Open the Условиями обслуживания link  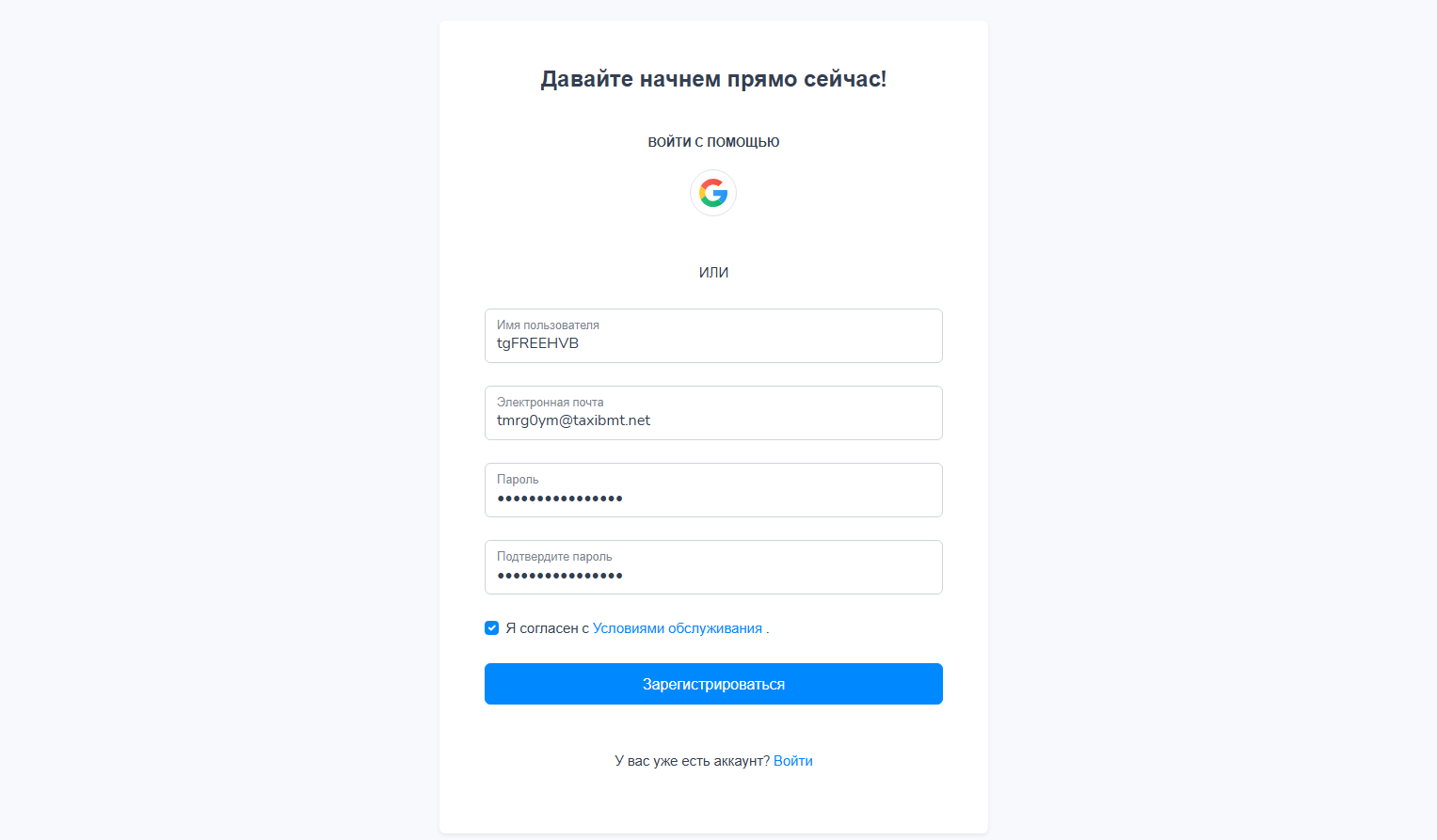tap(677, 628)
